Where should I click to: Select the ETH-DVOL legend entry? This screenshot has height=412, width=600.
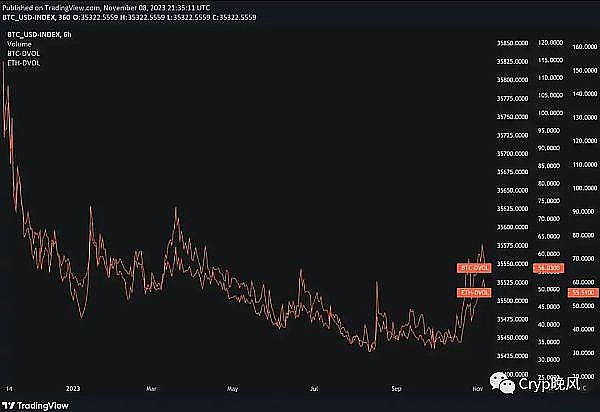pyautogui.click(x=20, y=61)
